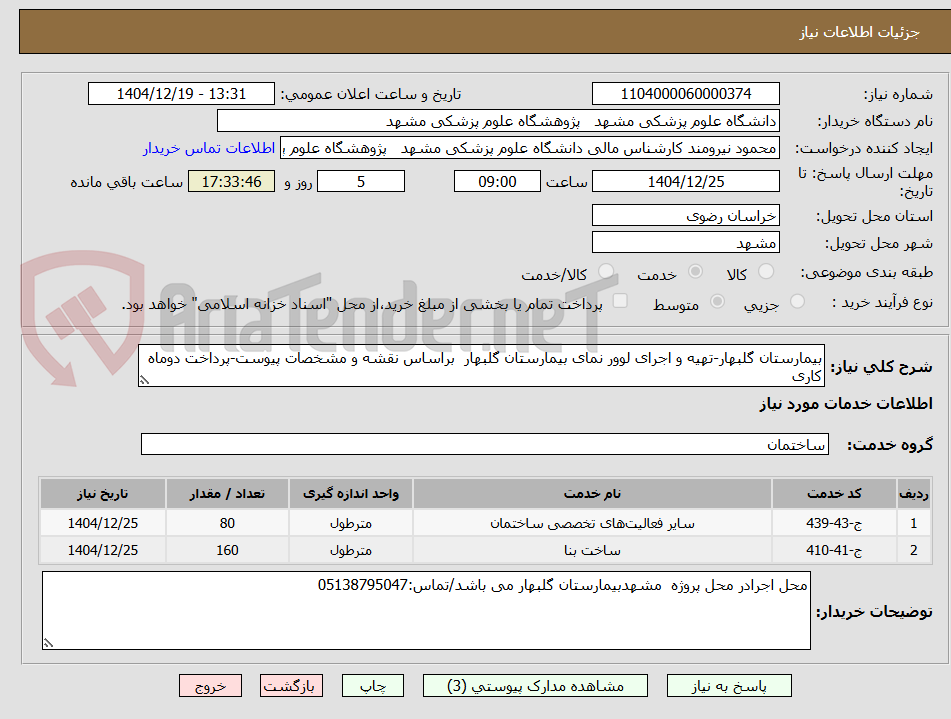This screenshot has width=951, height=719.
Task: Click the description text area's resize grip
Action: pyautogui.click(x=144, y=380)
